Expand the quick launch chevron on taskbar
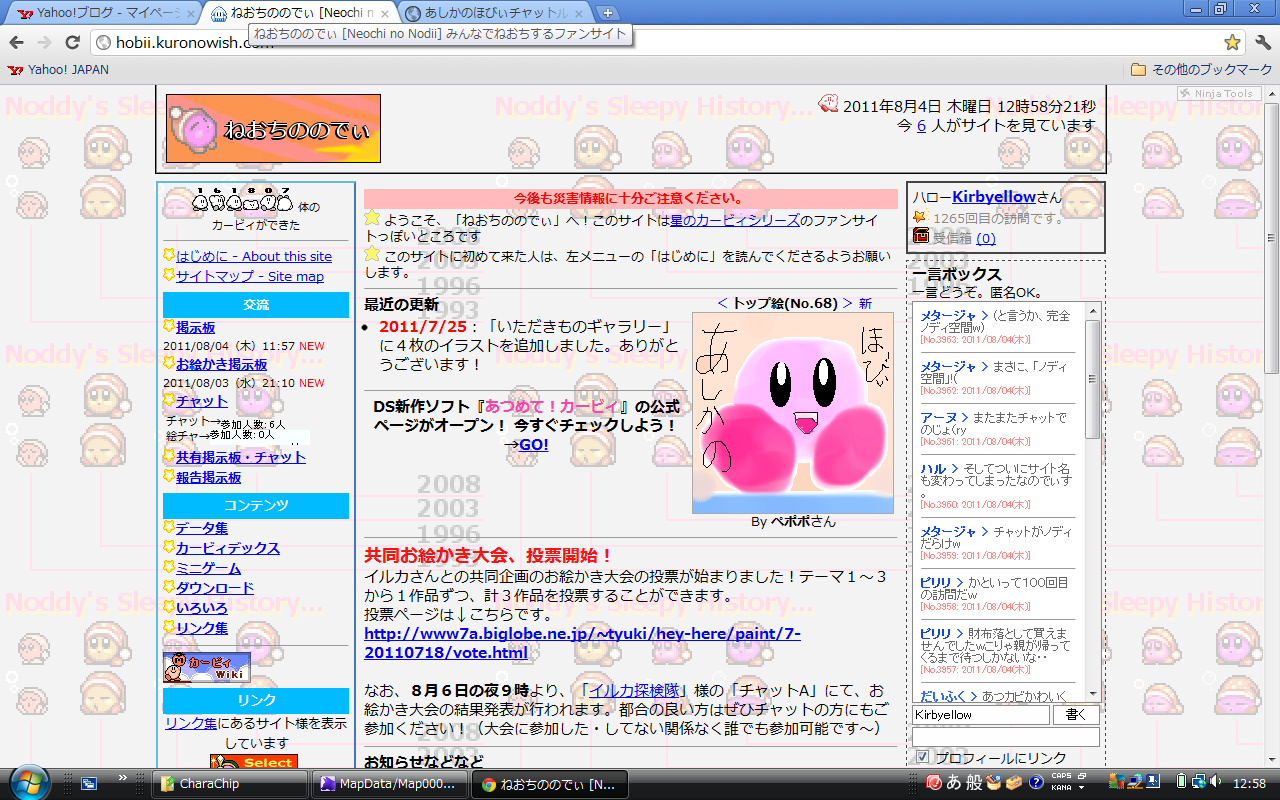 (123, 777)
